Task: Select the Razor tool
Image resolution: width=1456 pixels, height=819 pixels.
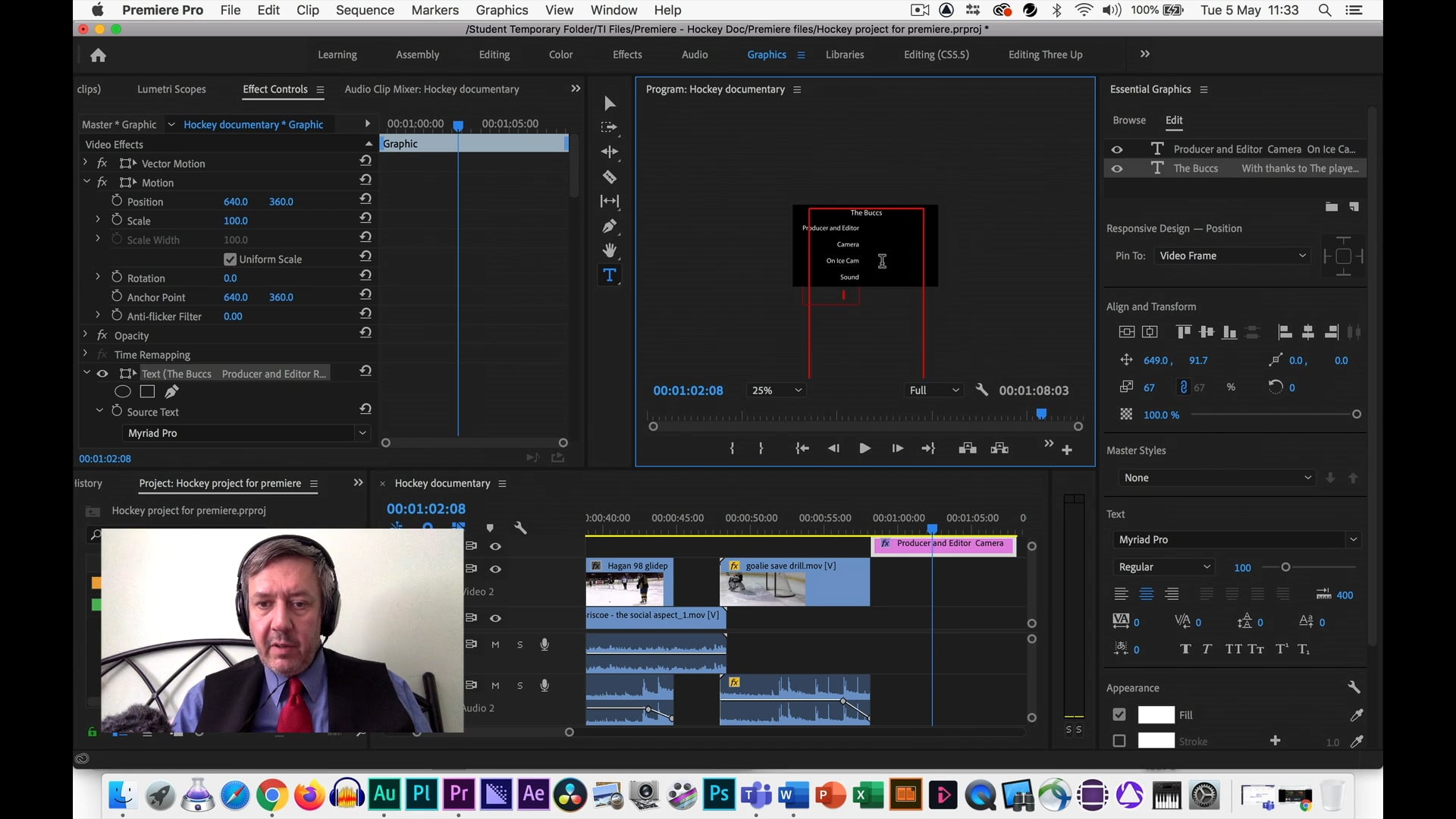Action: 610,177
